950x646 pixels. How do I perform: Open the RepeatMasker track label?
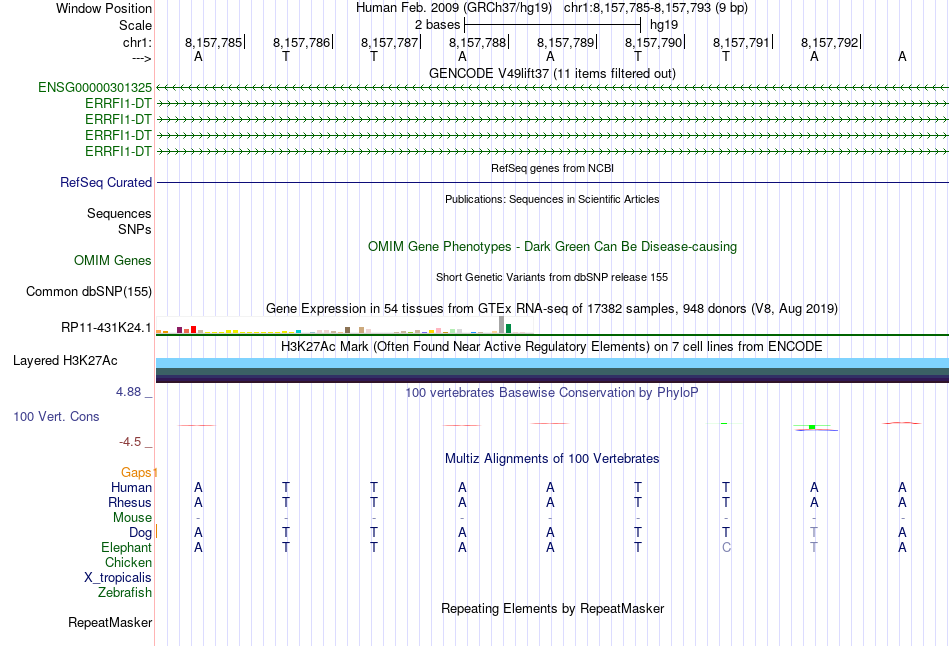point(110,622)
